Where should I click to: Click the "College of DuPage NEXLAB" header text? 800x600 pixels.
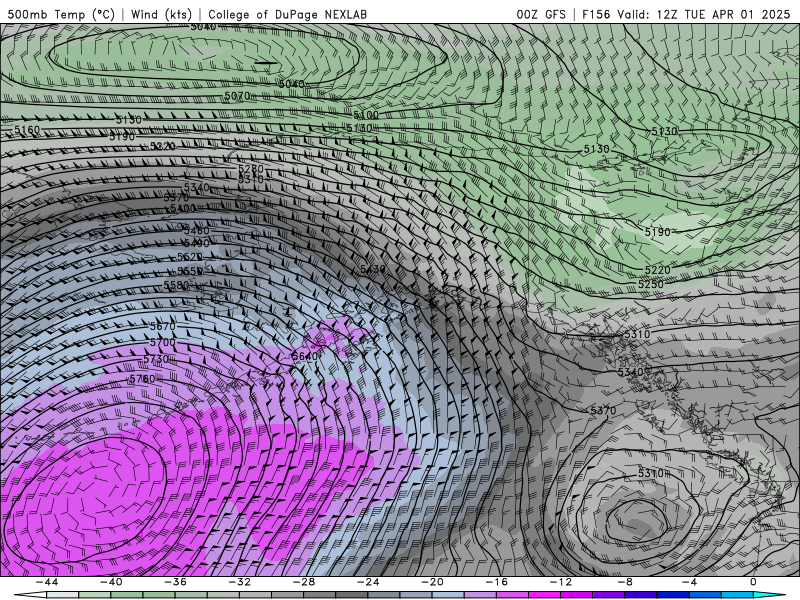click(287, 14)
